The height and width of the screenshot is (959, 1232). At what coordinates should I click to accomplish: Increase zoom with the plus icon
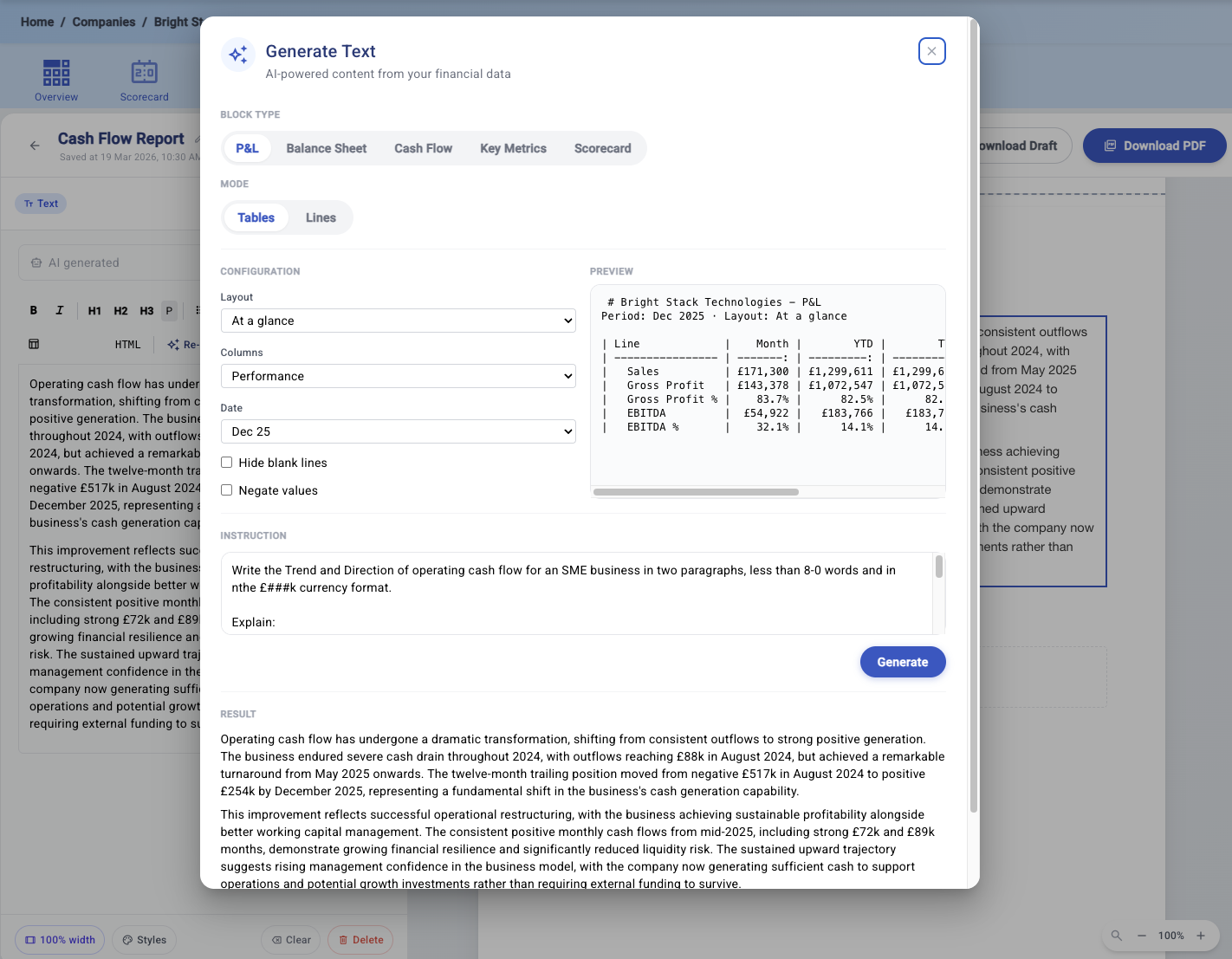tap(1201, 936)
